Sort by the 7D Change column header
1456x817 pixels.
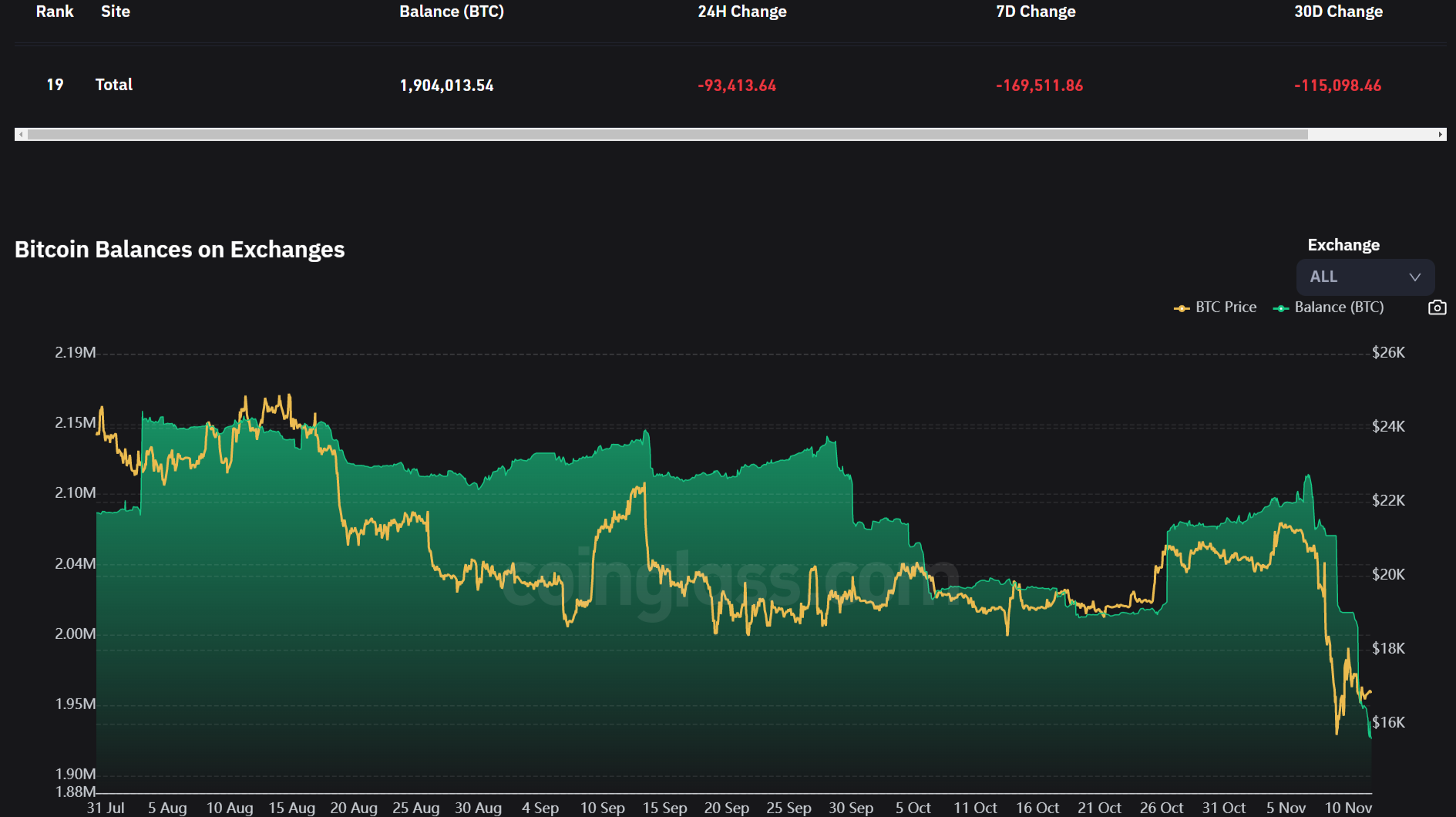point(1036,12)
